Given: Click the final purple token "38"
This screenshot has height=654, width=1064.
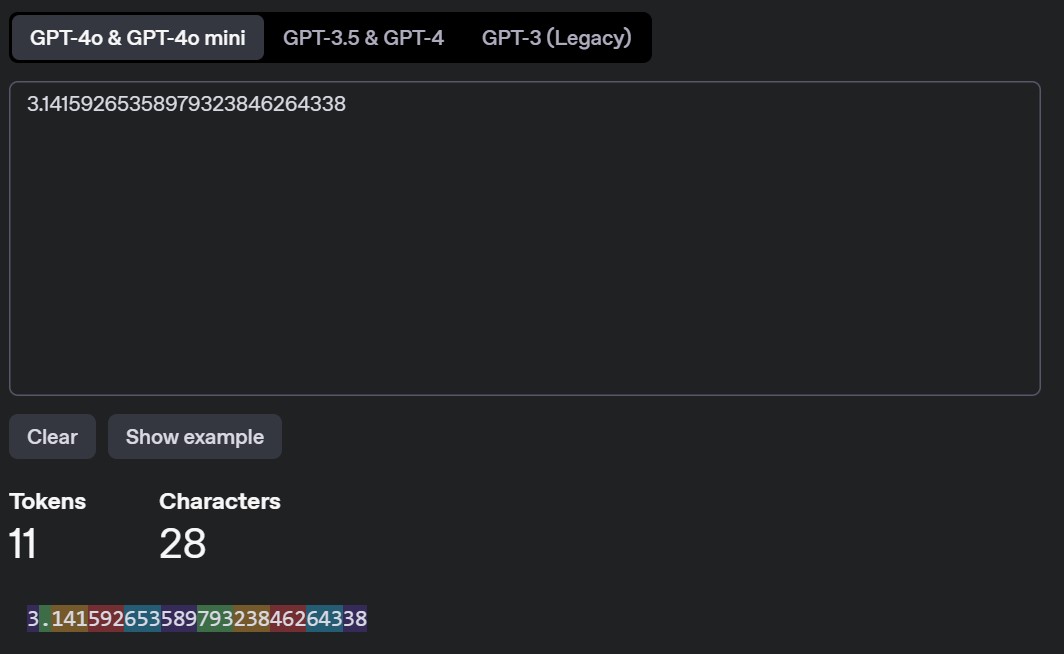Looking at the screenshot, I should tap(356, 619).
